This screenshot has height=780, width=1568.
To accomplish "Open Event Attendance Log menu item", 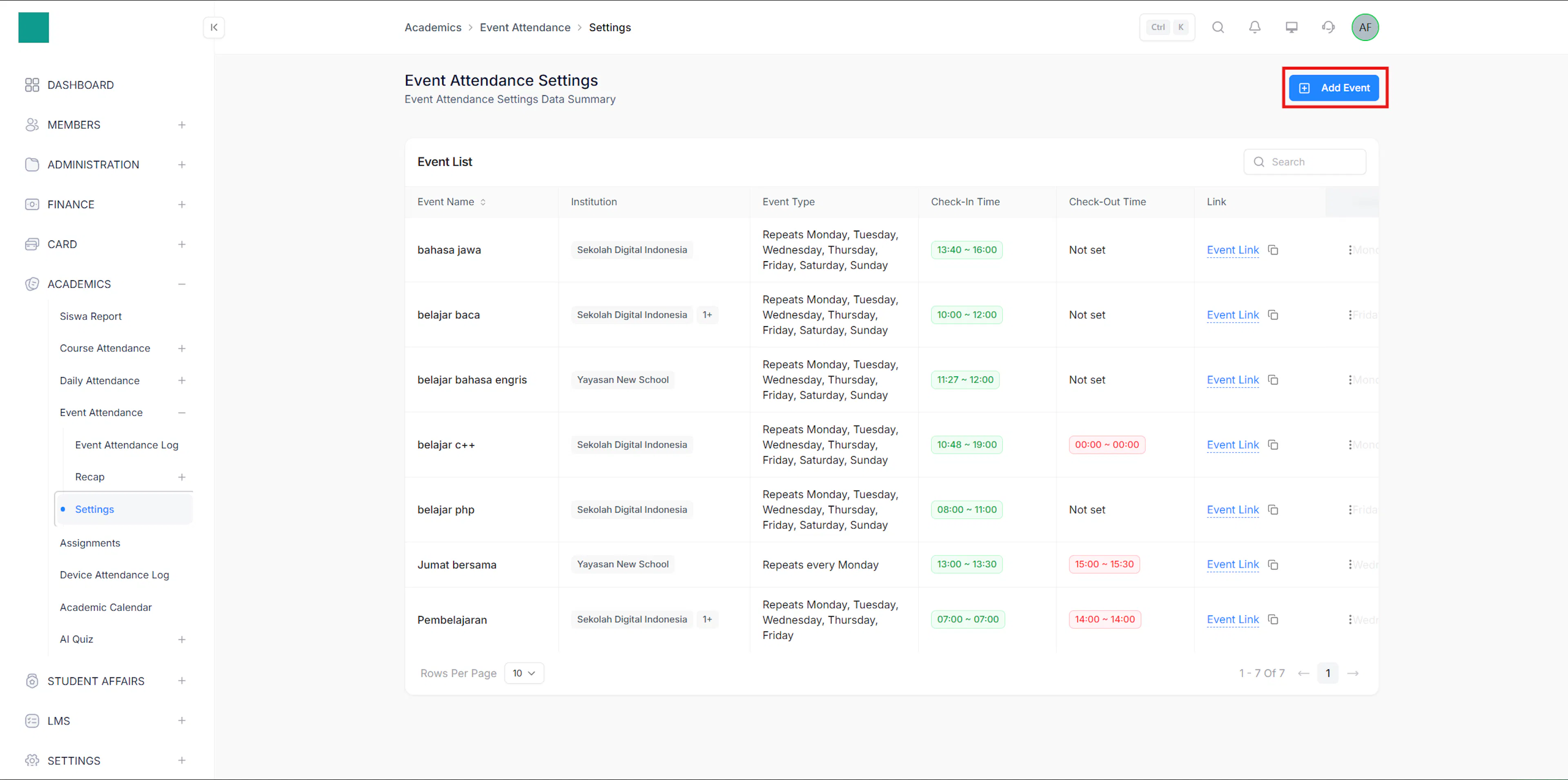I will [x=127, y=445].
